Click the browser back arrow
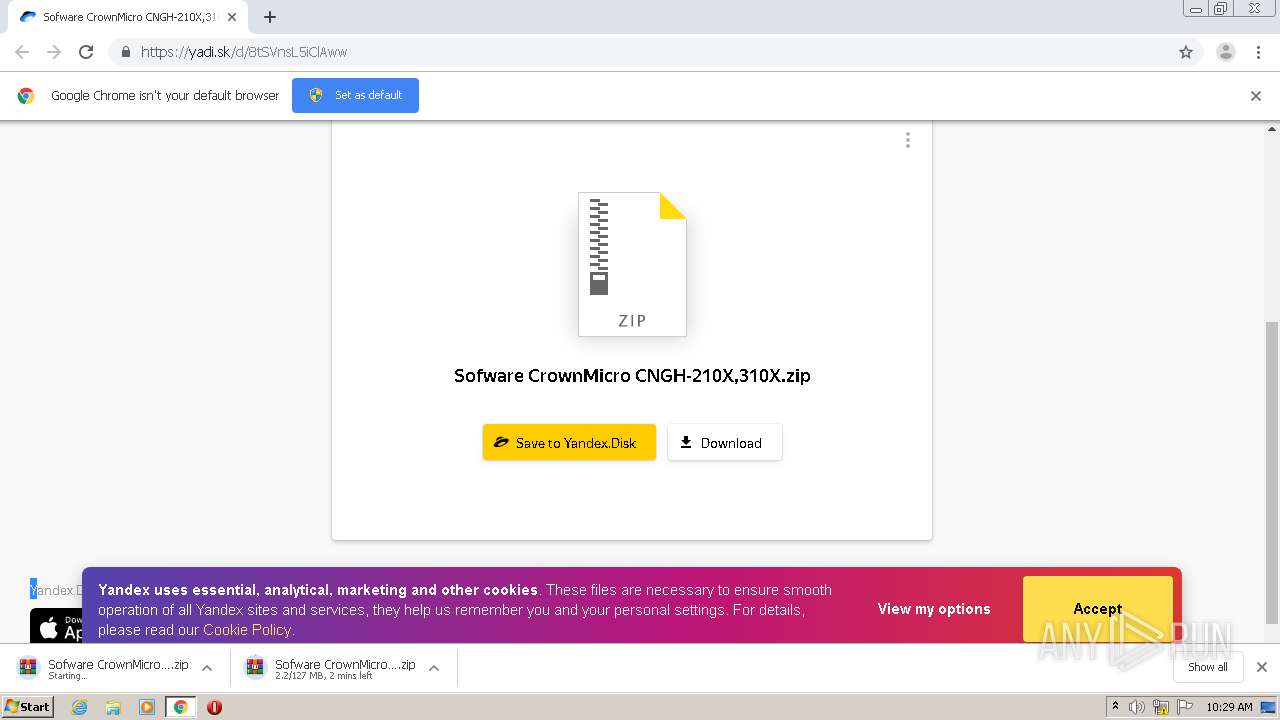The height and width of the screenshot is (720, 1280). 22,52
